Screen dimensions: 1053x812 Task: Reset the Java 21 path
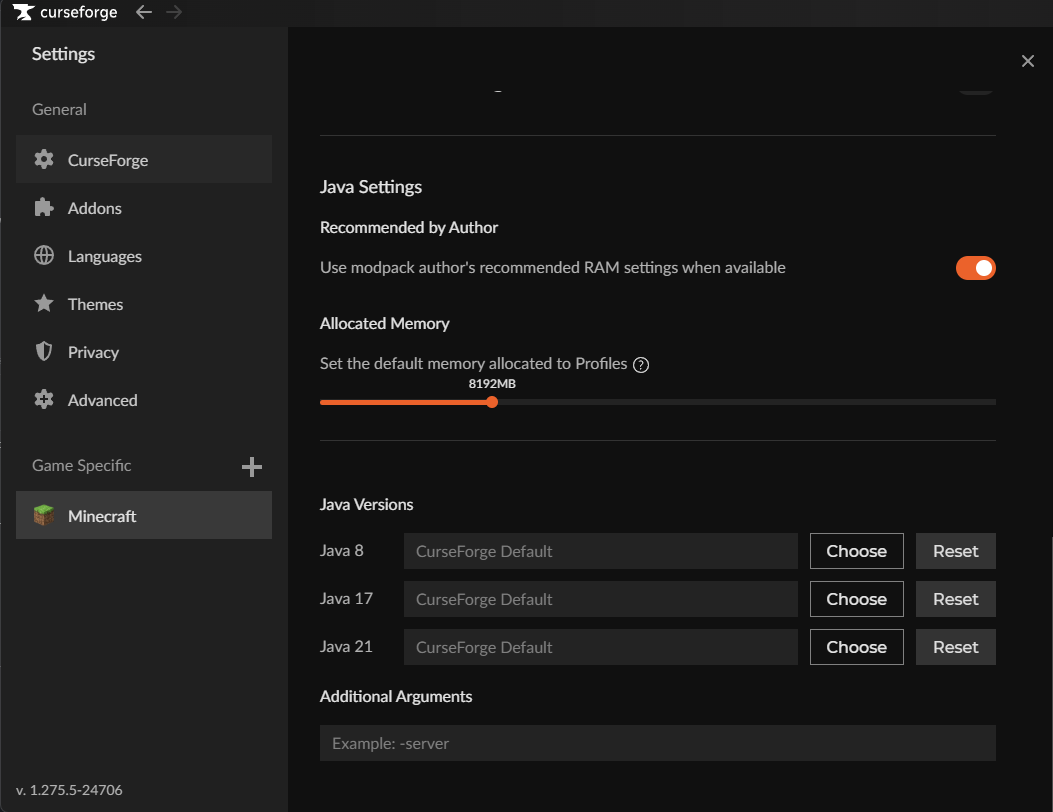956,647
